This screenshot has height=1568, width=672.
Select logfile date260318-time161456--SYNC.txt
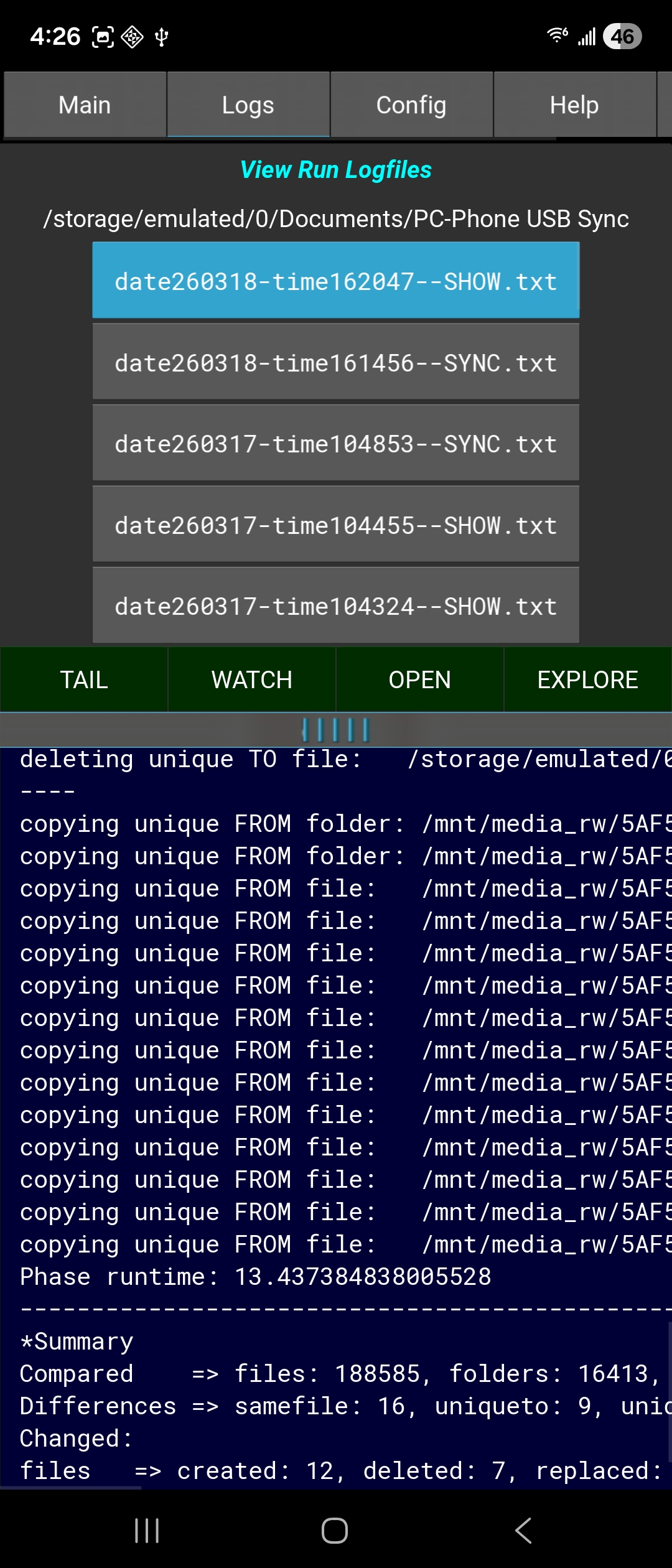pyautogui.click(x=336, y=363)
